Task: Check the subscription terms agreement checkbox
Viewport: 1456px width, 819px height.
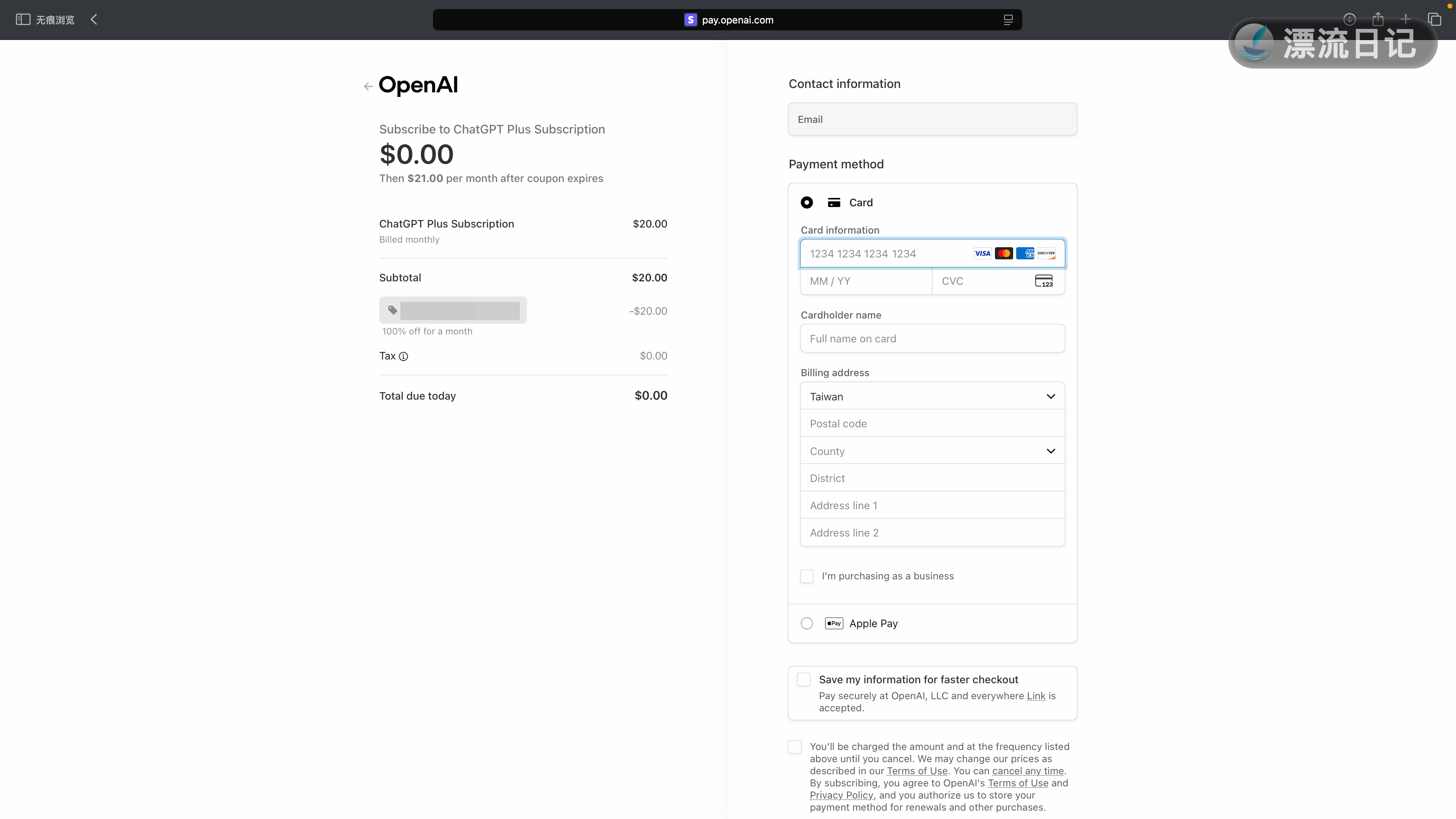Action: pos(795,747)
